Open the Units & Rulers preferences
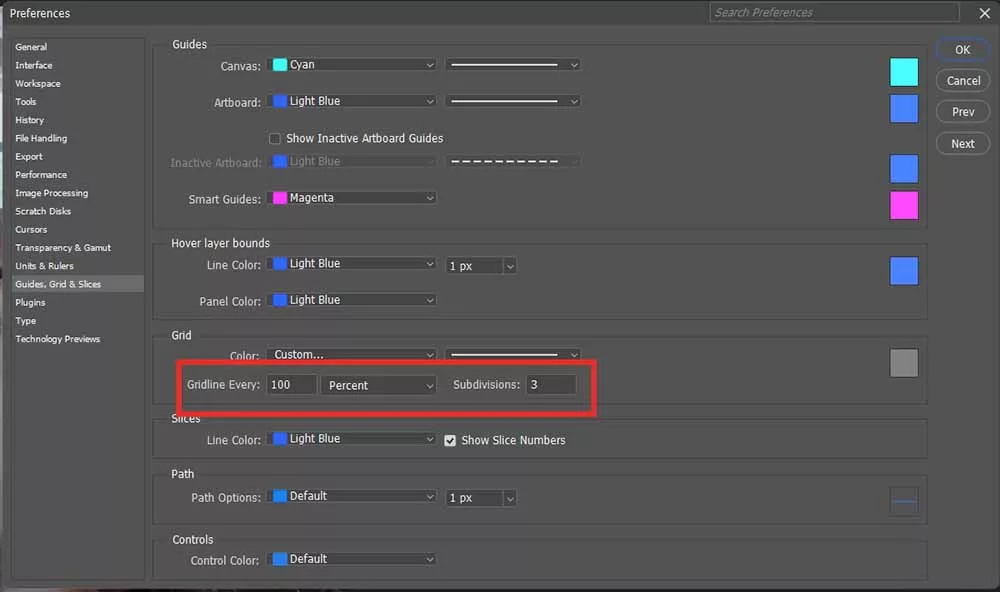Image resolution: width=1000 pixels, height=592 pixels. (44, 265)
